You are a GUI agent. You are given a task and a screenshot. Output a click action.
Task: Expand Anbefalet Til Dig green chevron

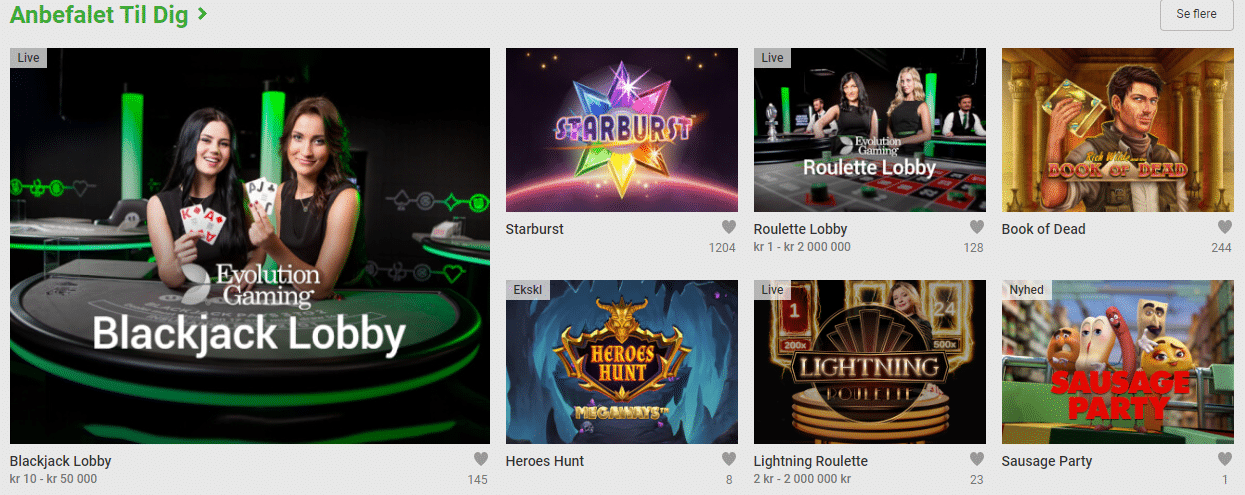tap(202, 14)
